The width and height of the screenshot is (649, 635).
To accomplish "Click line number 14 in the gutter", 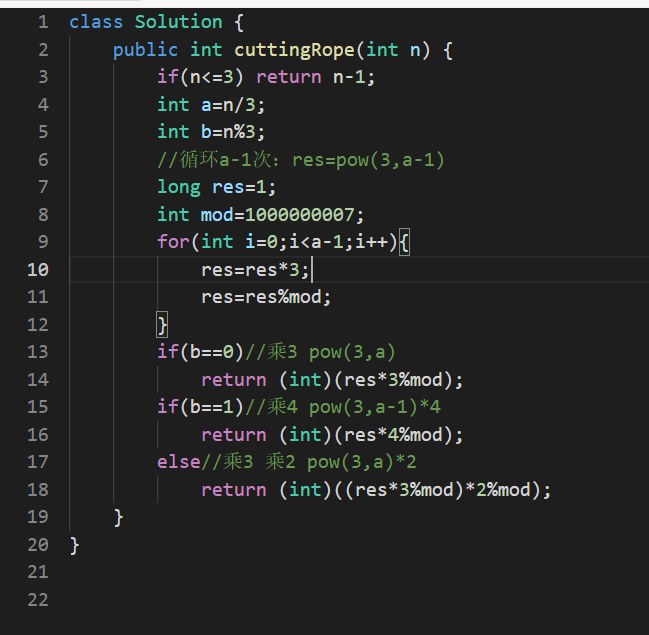I will (x=38, y=380).
